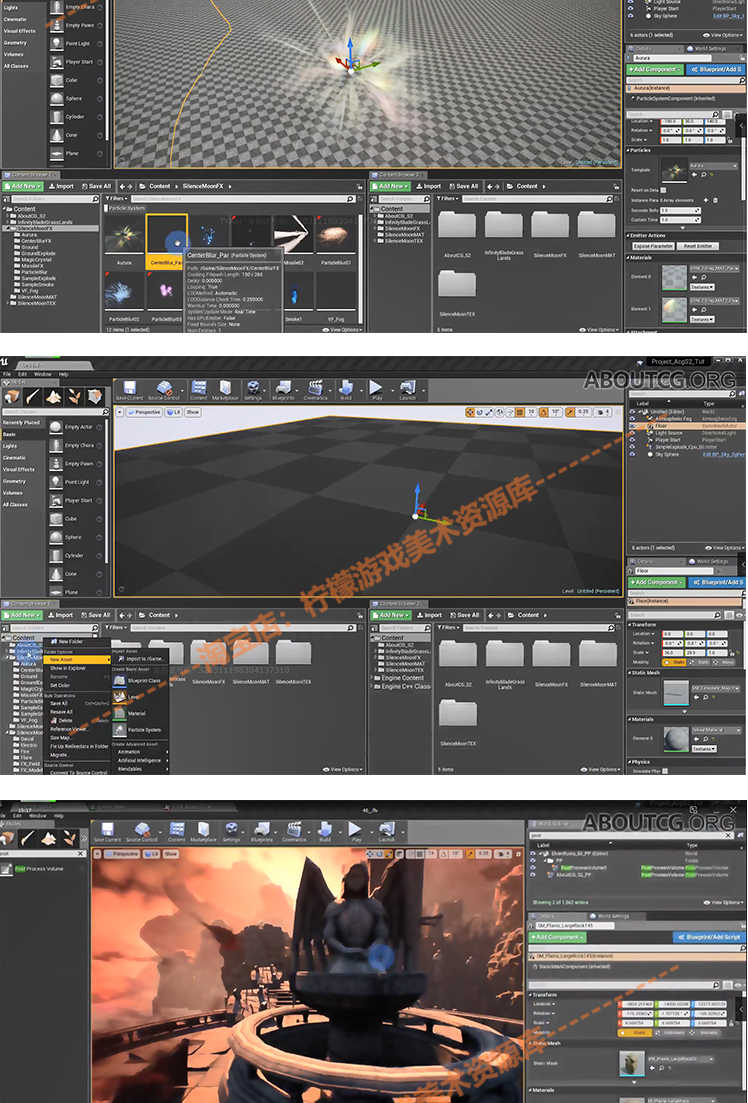Toggle Reset on Detach checkbox in the top editor
Viewport: 748px width, 1103px height.
tap(663, 190)
